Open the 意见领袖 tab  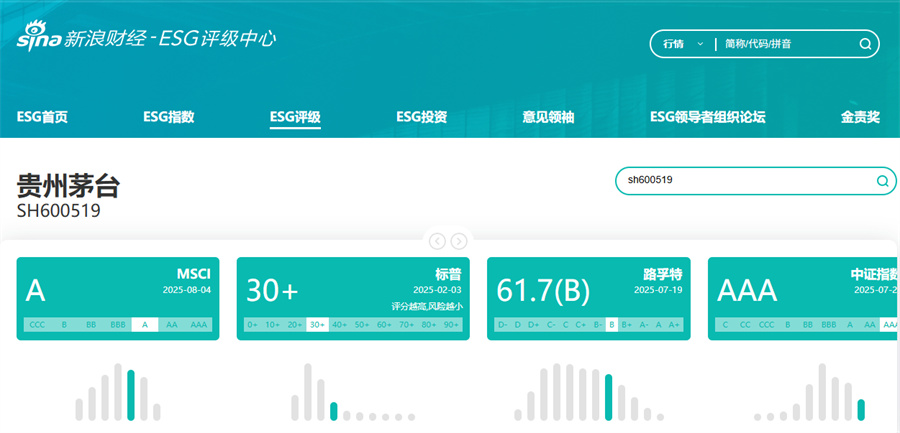548,117
